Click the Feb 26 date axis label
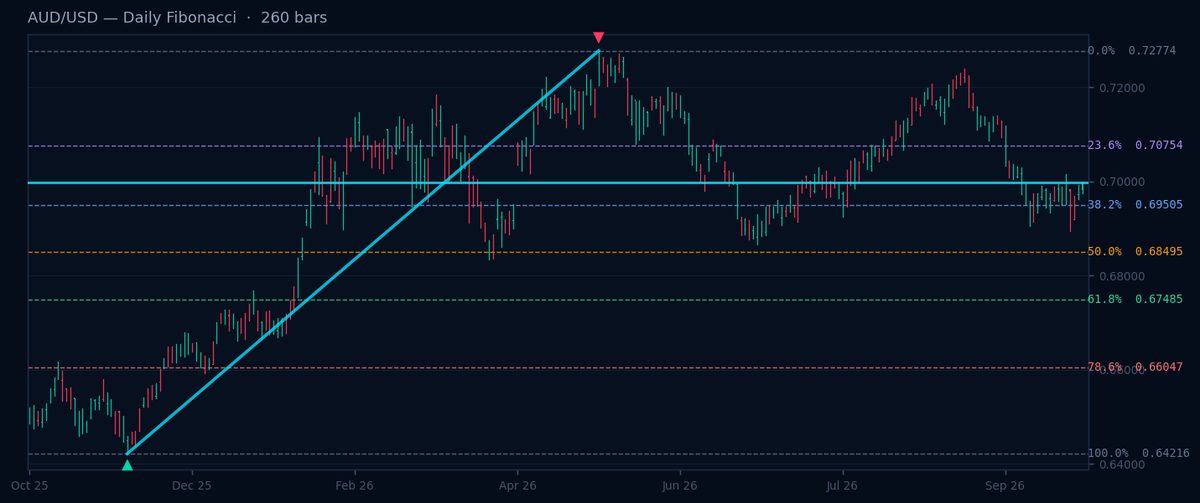The height and width of the screenshot is (503, 1200). 354,485
